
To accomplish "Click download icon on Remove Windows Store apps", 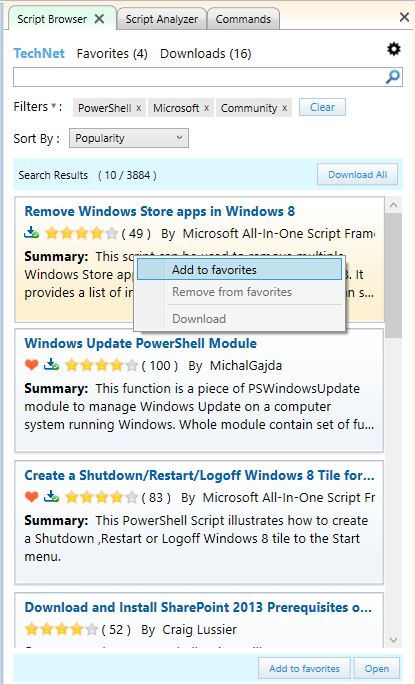I will (31, 233).
